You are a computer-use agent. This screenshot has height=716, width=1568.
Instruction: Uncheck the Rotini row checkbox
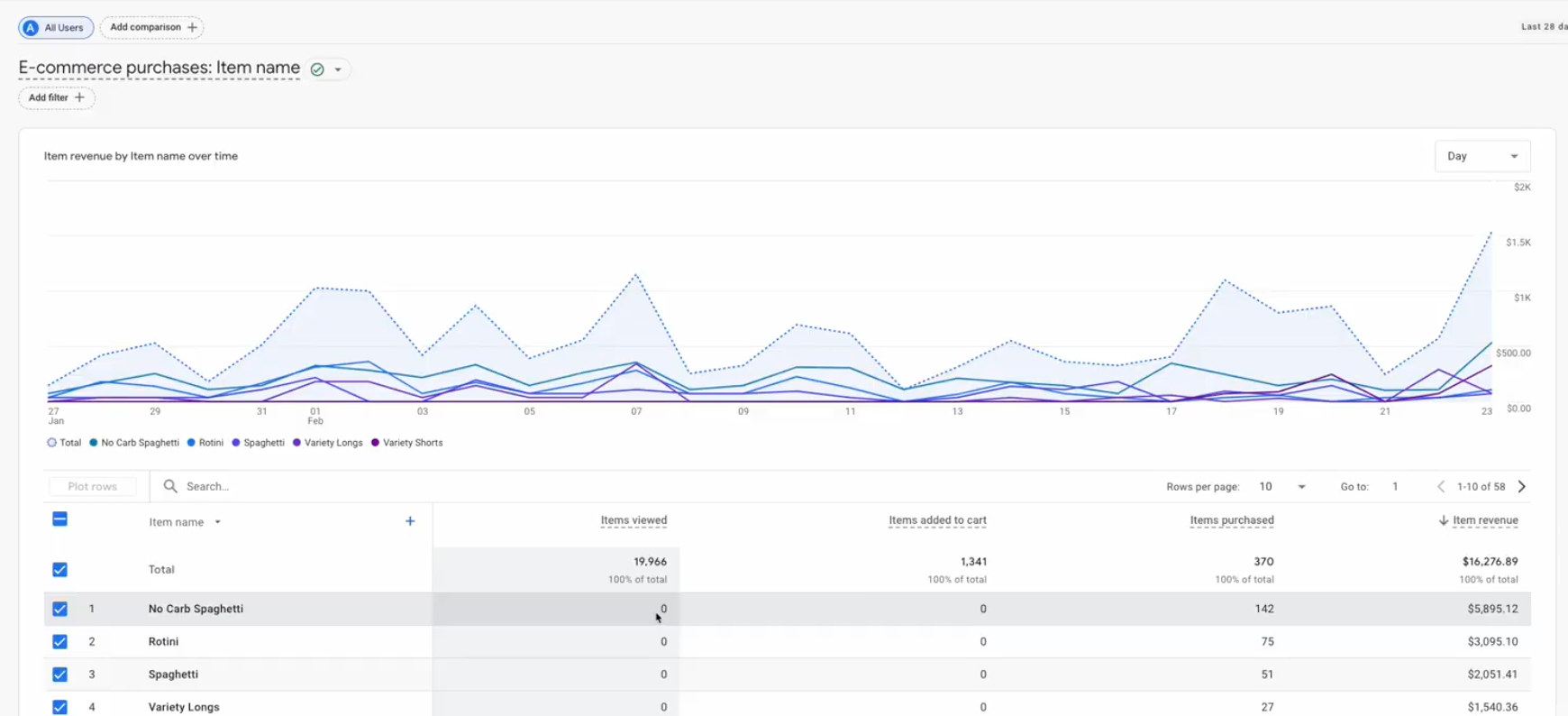[x=59, y=642]
